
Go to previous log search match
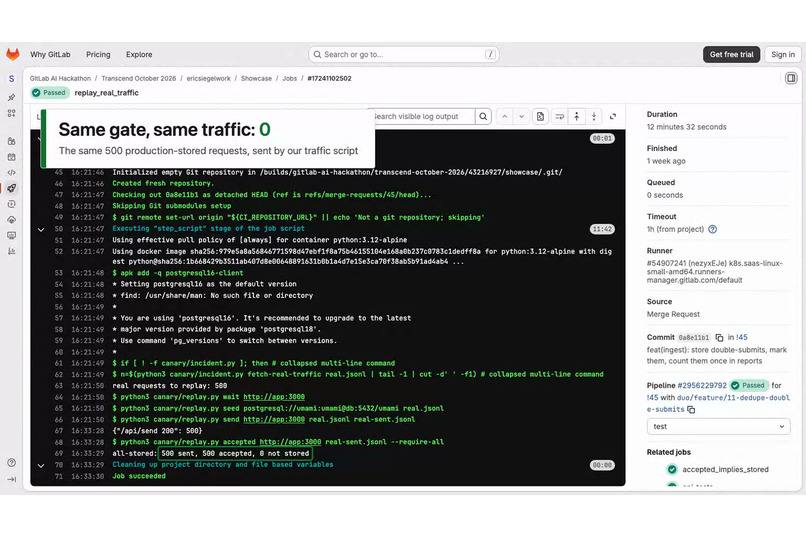click(505, 116)
